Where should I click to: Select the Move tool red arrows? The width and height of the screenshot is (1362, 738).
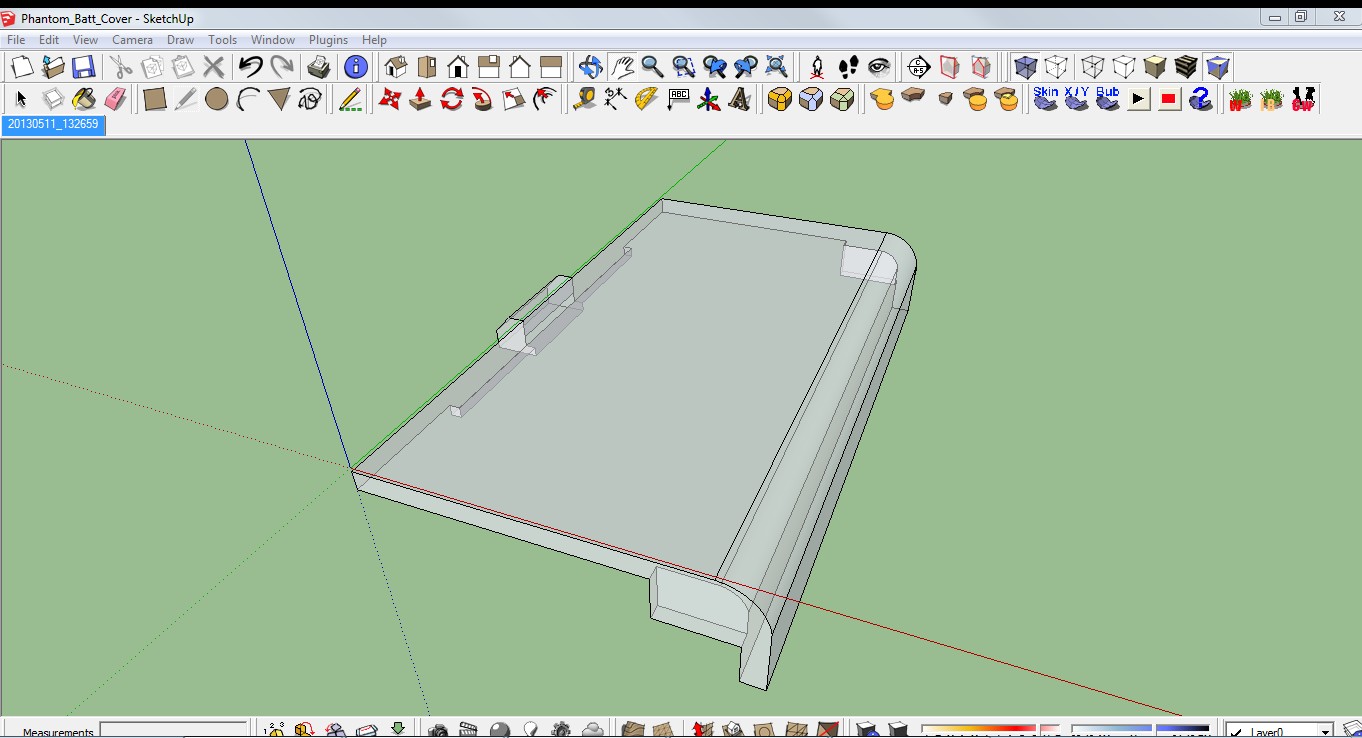coord(390,99)
